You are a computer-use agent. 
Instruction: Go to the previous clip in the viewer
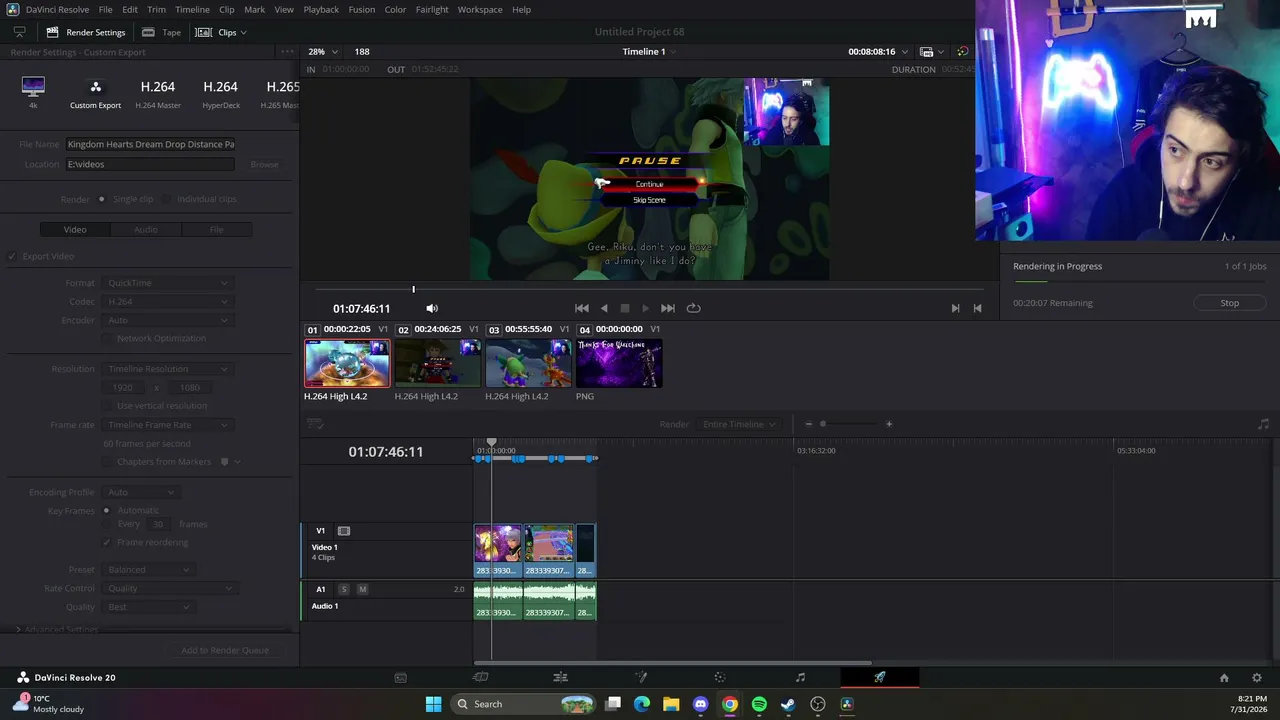[x=977, y=308]
